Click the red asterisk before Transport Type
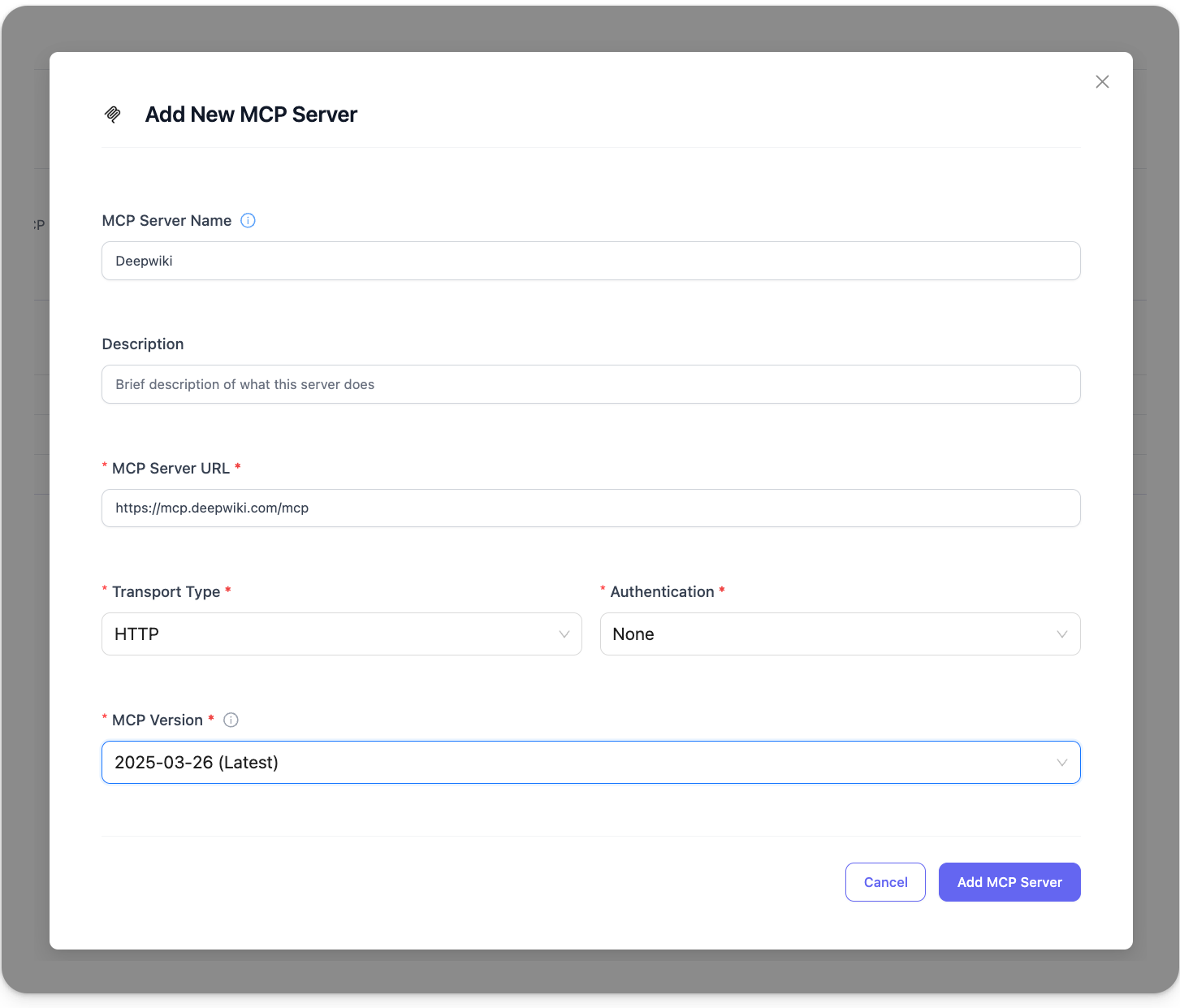Screen dimensions: 1180x1008 (104, 591)
